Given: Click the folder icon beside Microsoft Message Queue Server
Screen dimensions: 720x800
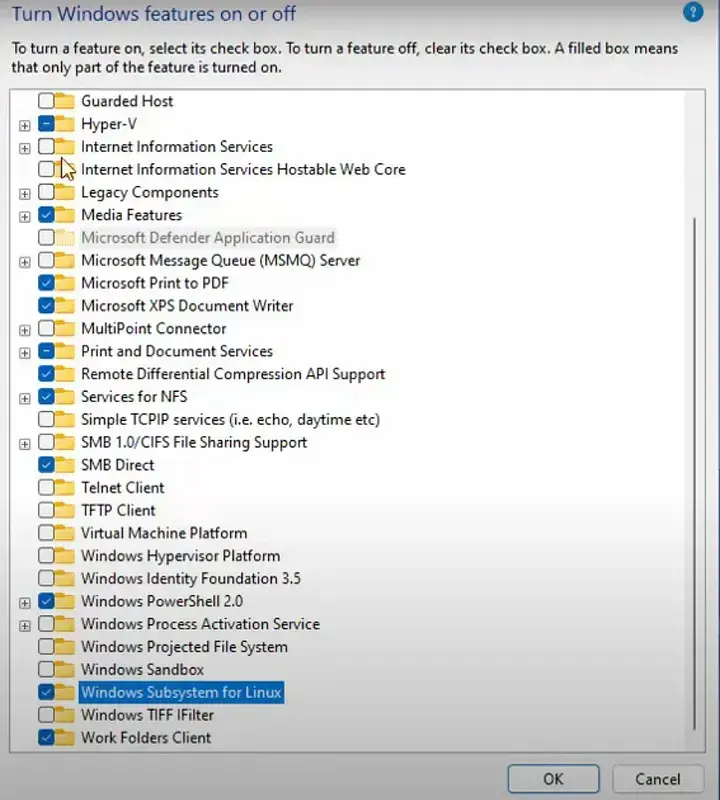Looking at the screenshot, I should [x=65, y=260].
